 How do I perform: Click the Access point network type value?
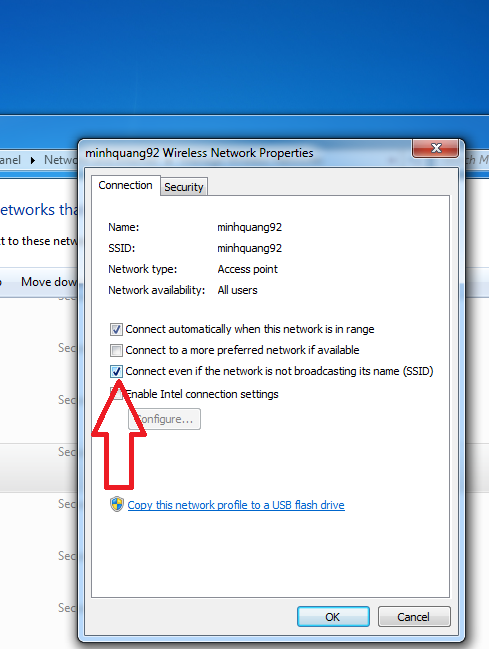[248, 269]
